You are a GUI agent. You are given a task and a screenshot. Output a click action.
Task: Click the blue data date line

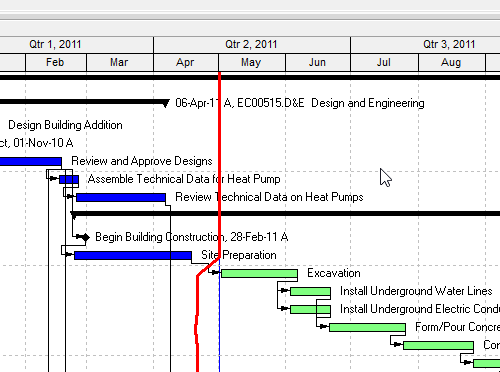[x=219, y=317]
